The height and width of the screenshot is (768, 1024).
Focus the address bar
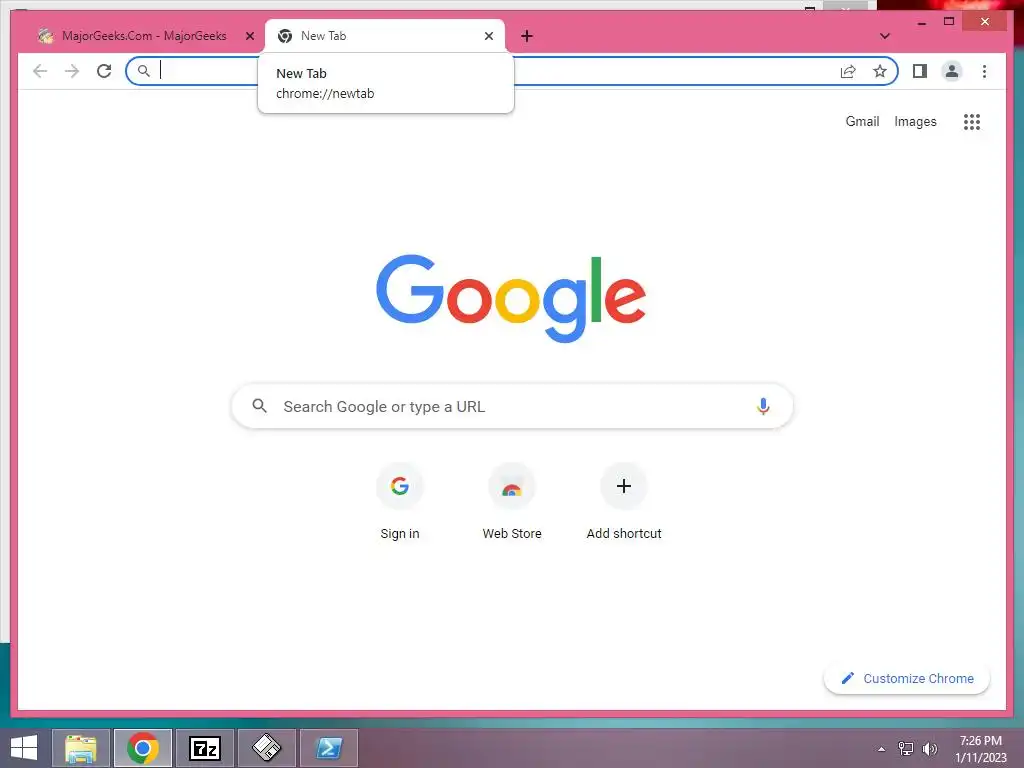pos(511,71)
